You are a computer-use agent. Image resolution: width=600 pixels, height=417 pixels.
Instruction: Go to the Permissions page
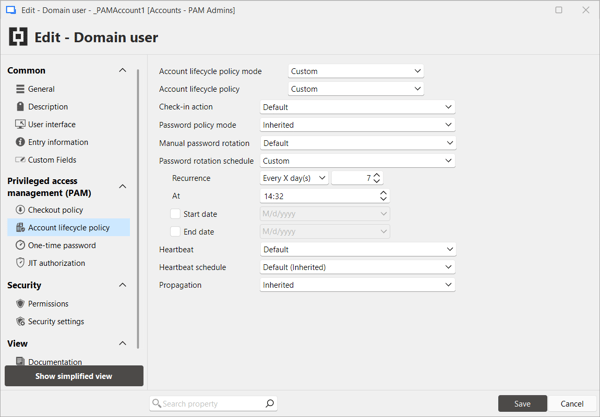pyautogui.click(x=69, y=303)
